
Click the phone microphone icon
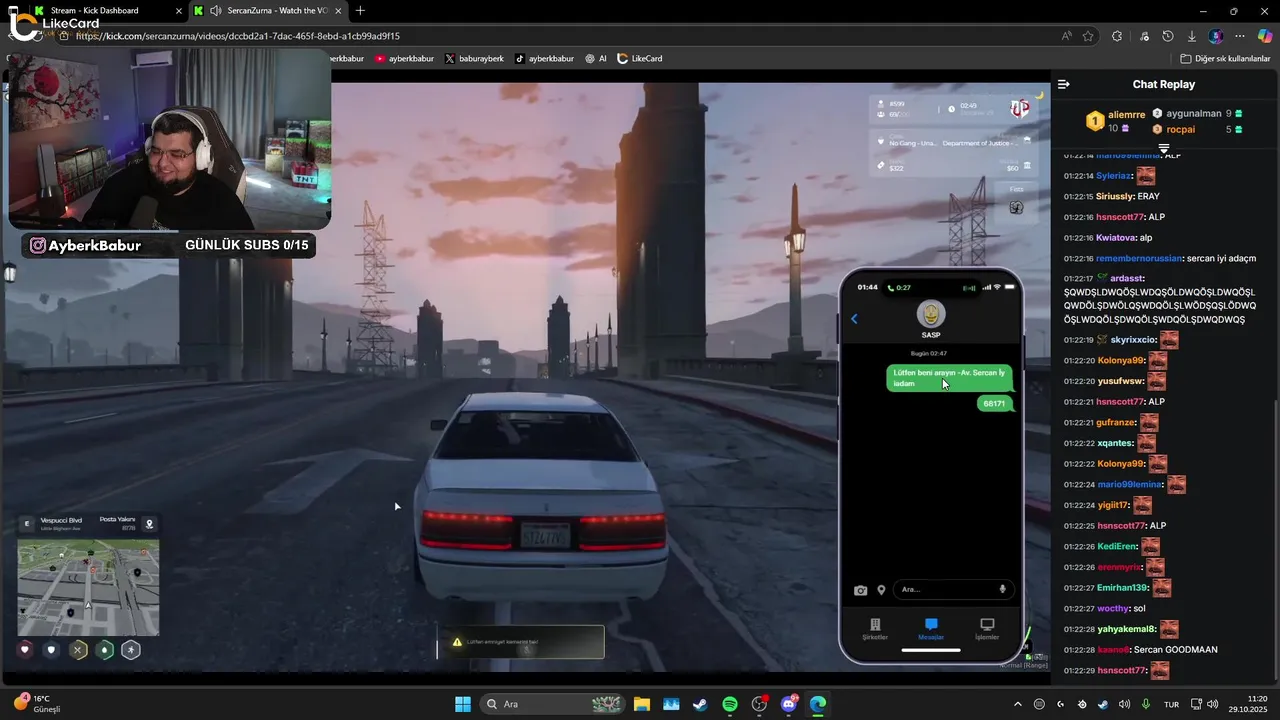point(1003,590)
